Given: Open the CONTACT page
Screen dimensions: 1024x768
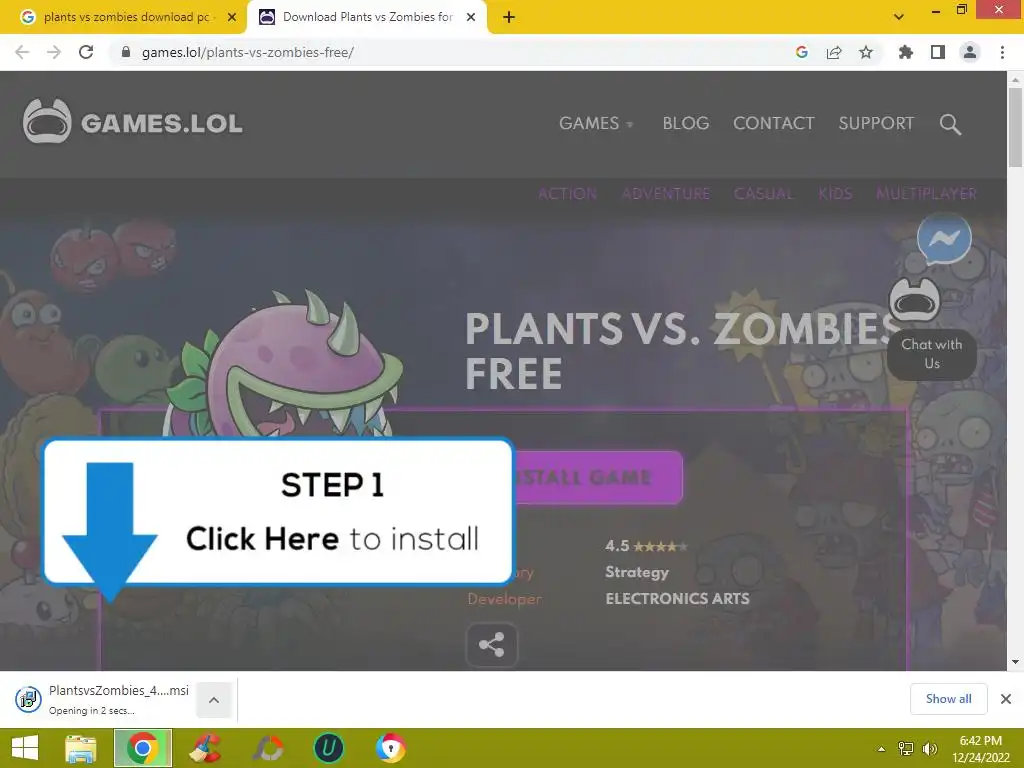Looking at the screenshot, I should click(773, 123).
